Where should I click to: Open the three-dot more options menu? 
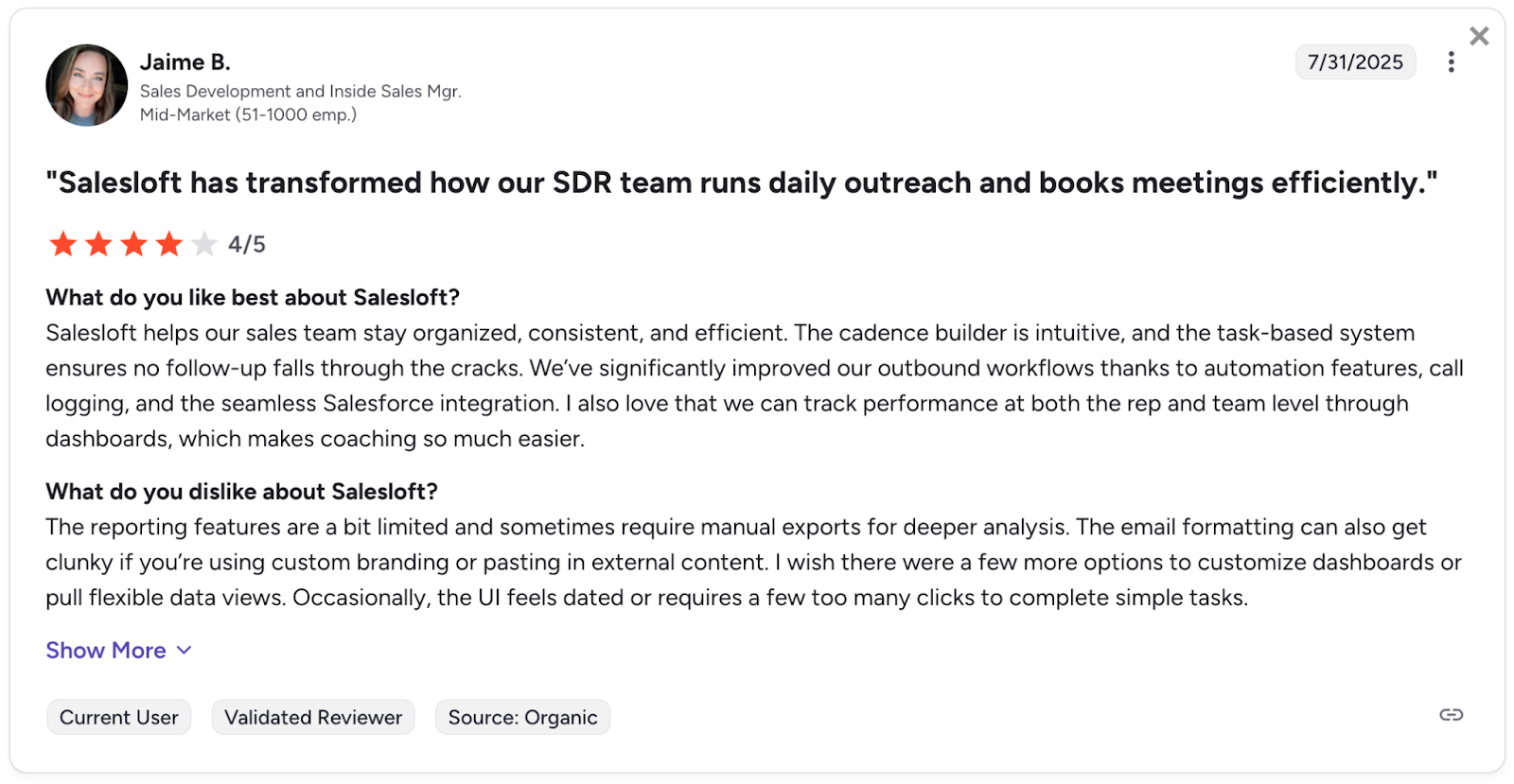[1451, 62]
